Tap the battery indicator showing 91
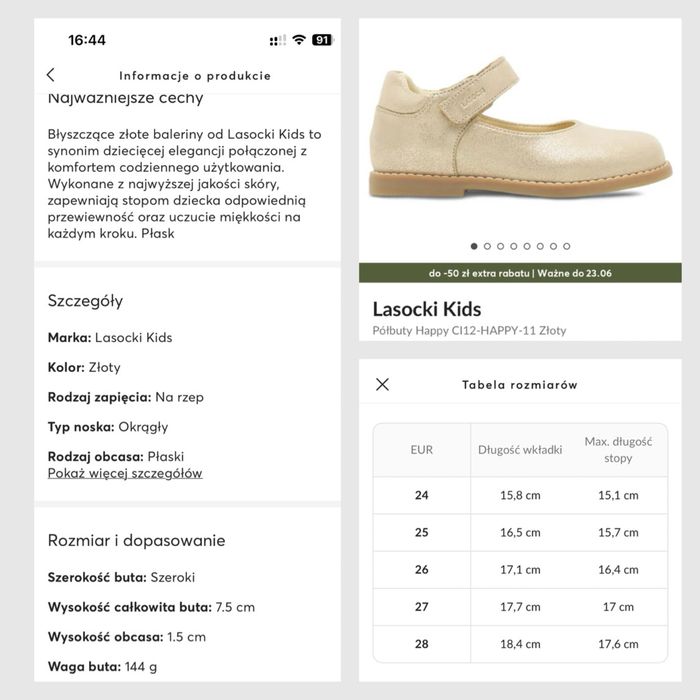 [323, 40]
